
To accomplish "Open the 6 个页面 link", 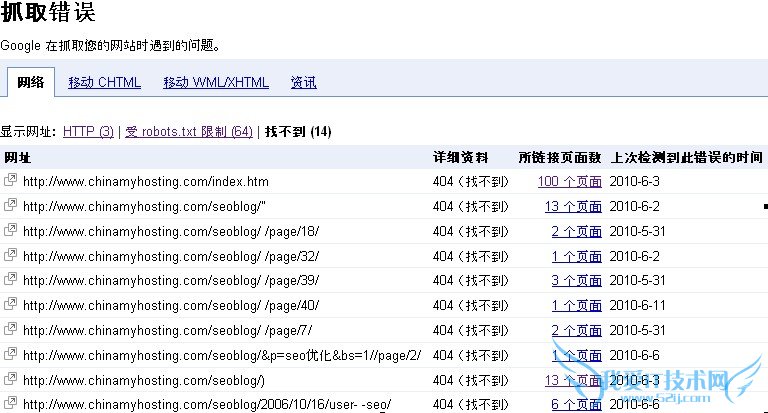I will pyautogui.click(x=576, y=404).
